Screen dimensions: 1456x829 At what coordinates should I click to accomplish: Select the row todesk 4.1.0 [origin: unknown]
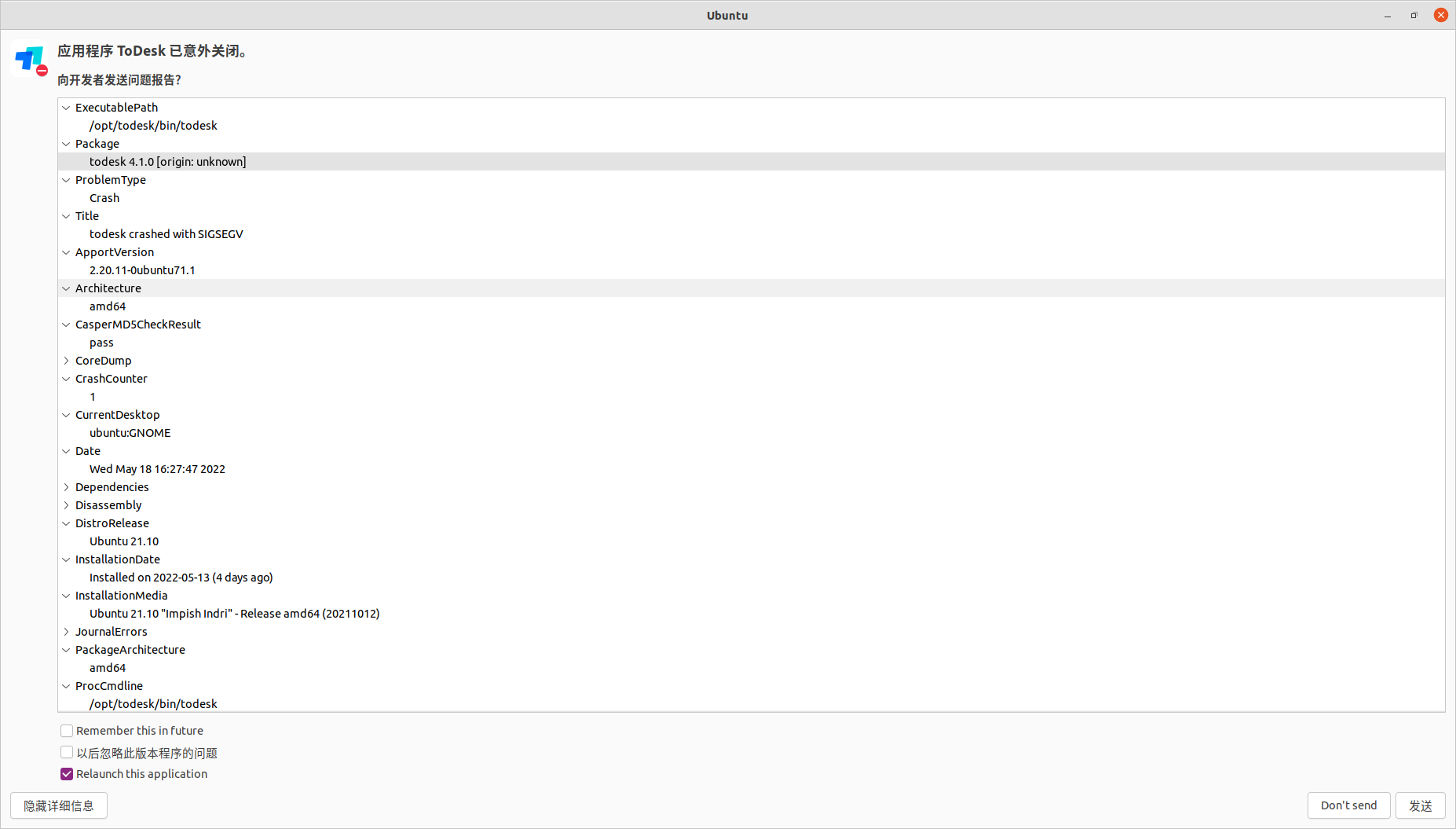point(752,162)
